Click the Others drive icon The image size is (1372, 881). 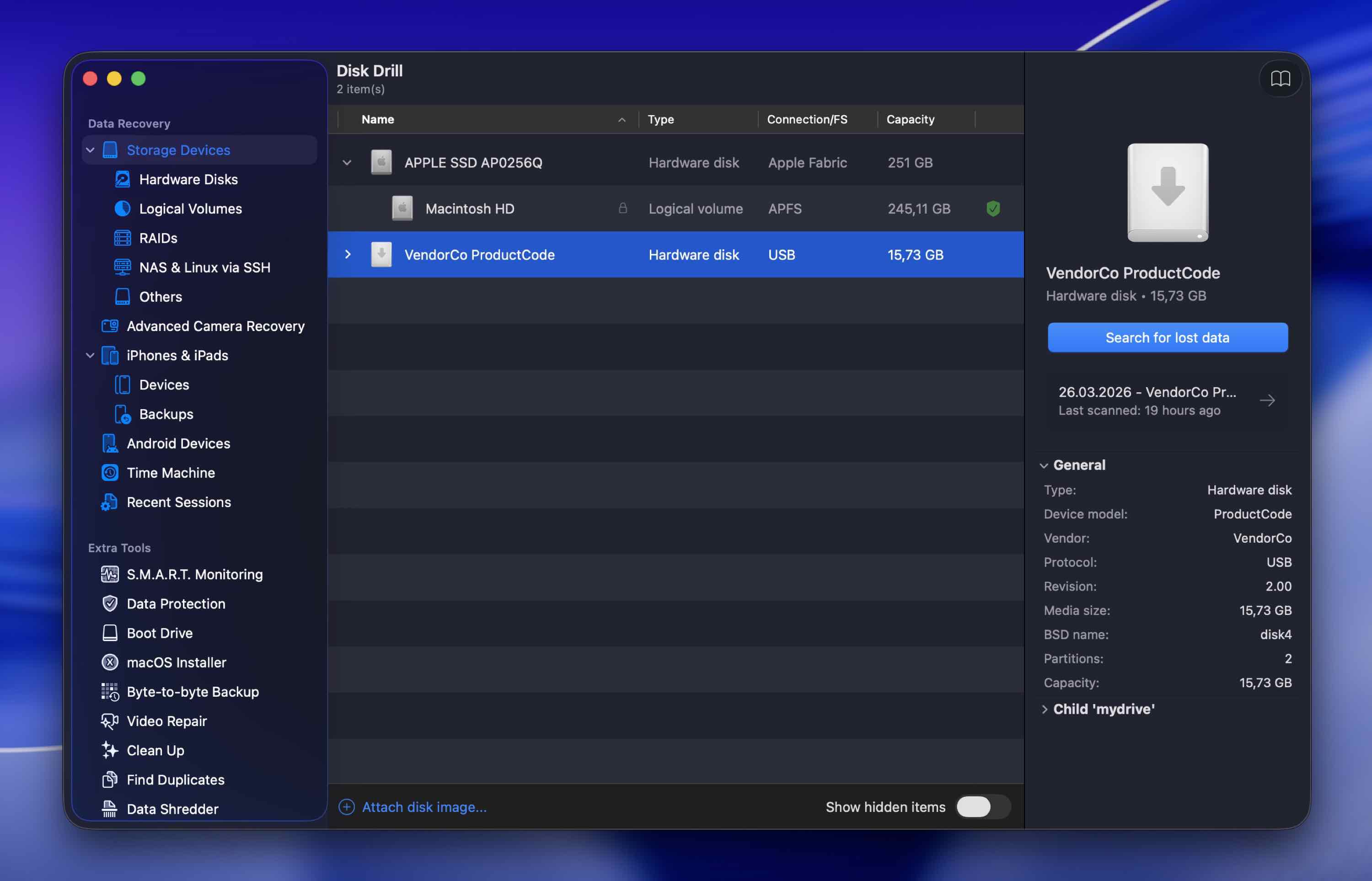(x=123, y=296)
